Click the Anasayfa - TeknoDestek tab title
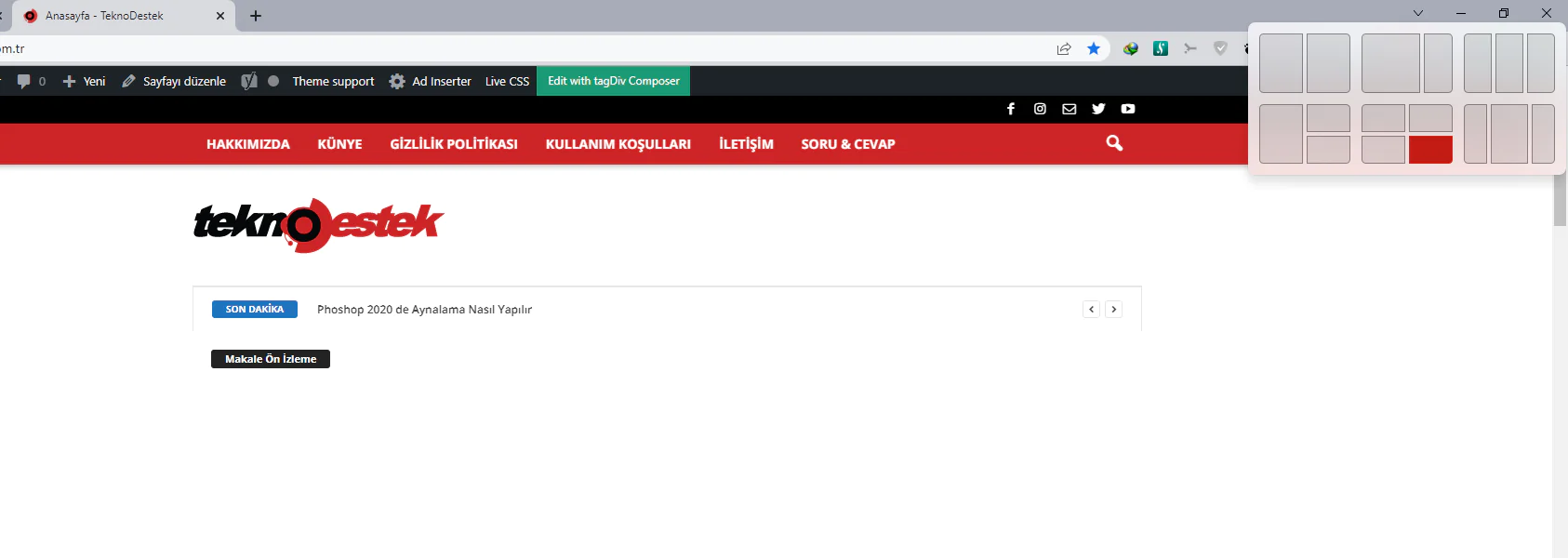Viewport: 1568px width, 558px height. coord(104,16)
